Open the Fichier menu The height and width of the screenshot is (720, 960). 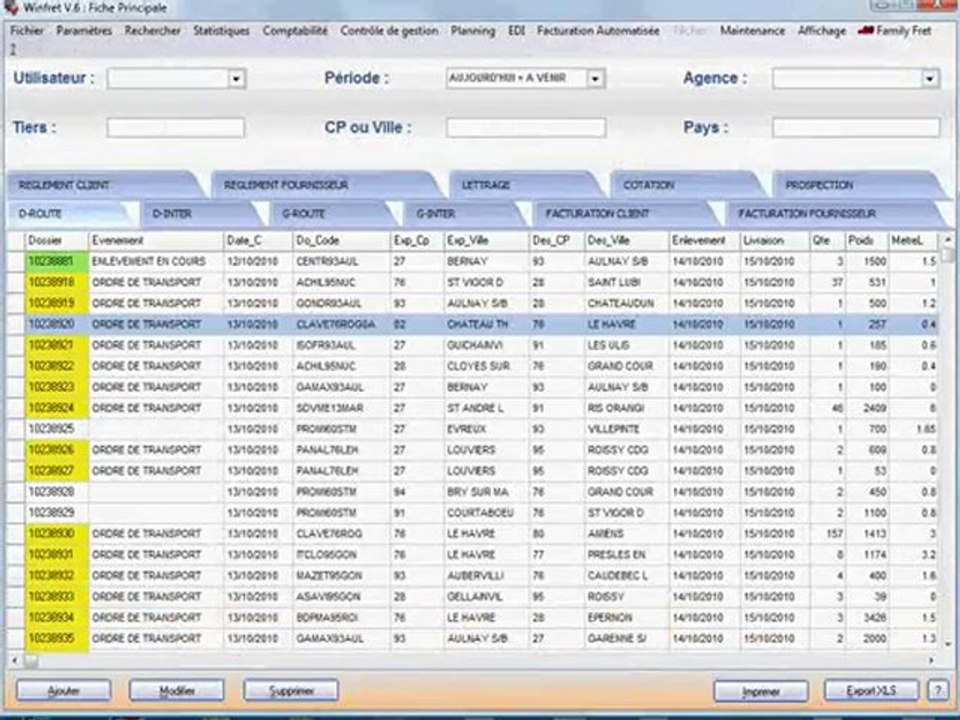(x=27, y=30)
